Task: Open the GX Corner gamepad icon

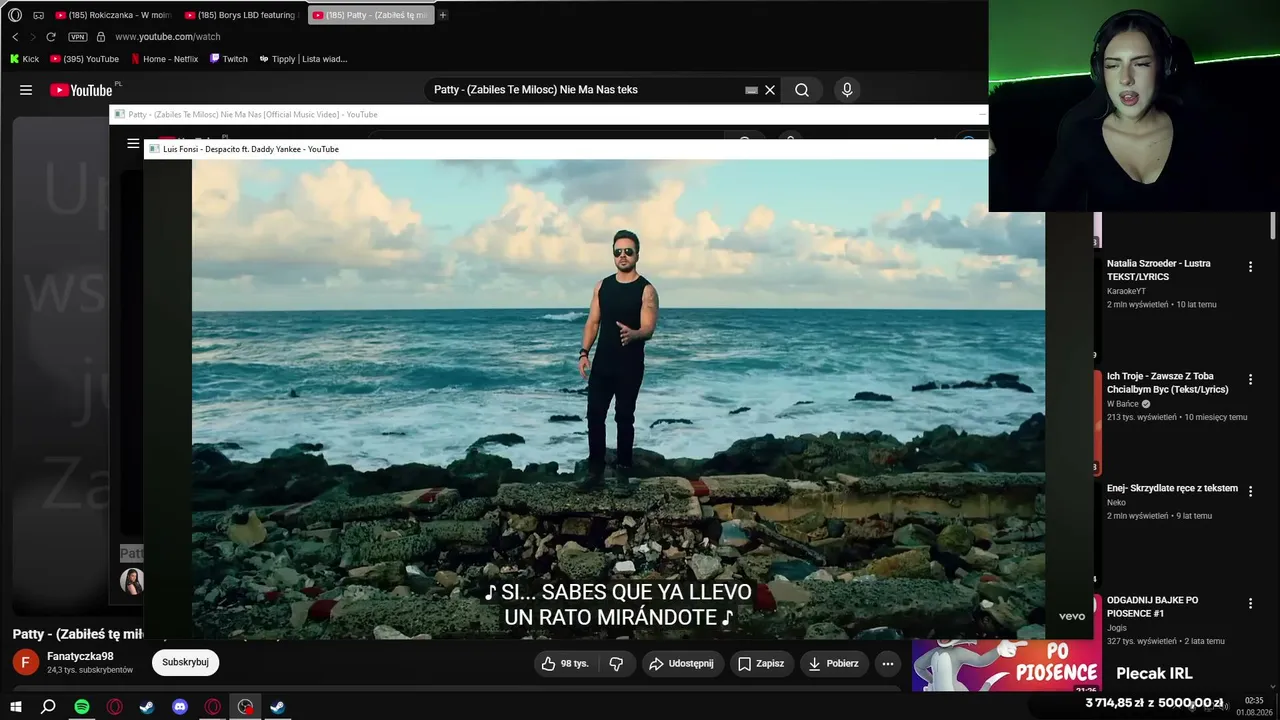Action: [38, 15]
